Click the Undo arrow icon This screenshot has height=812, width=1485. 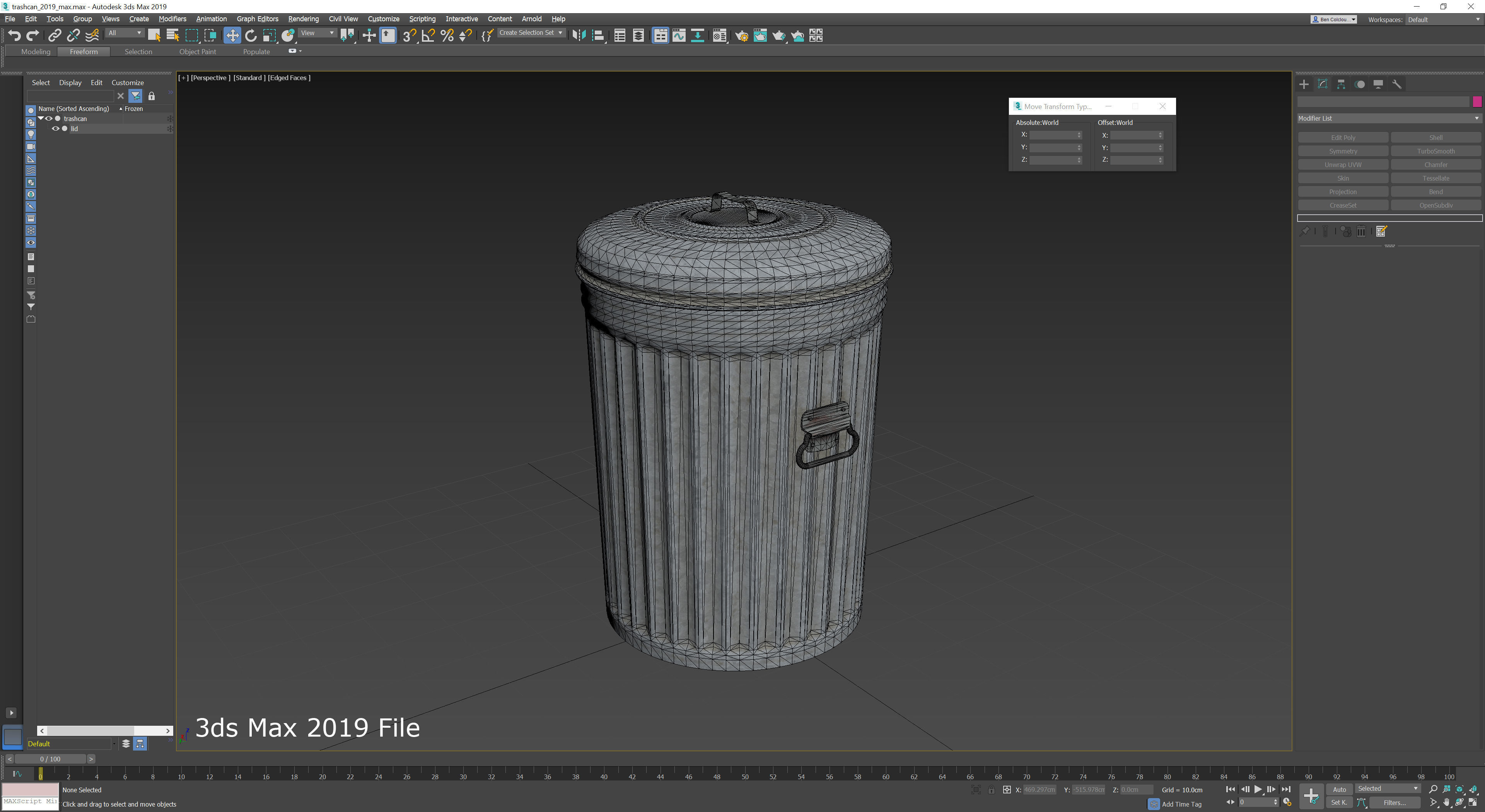click(x=14, y=36)
